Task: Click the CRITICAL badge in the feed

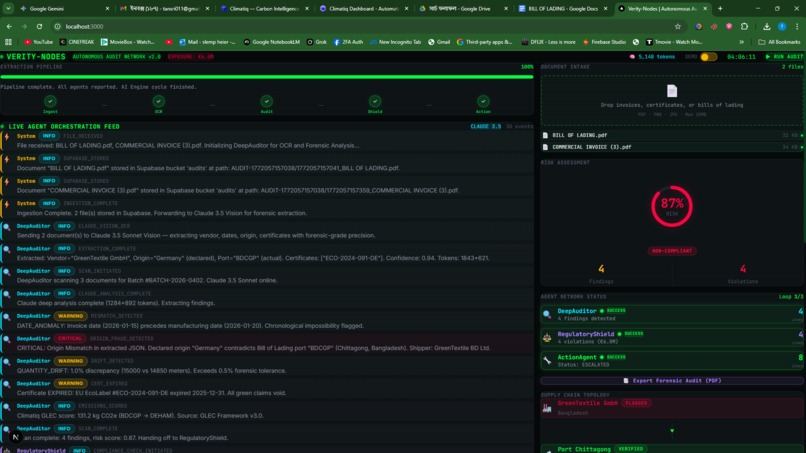Action: tap(69, 338)
